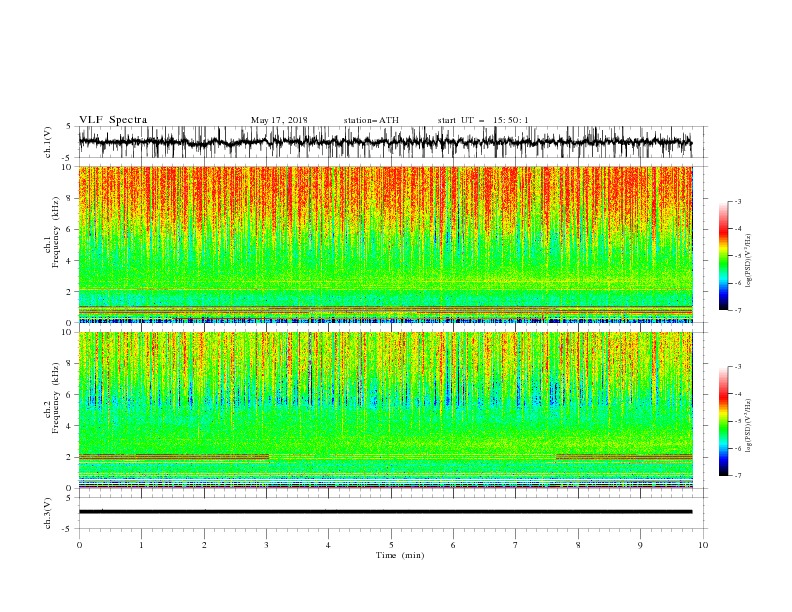The width and height of the screenshot is (792, 612).
Task: Click the ch.1 PSD color bar
Action: pyautogui.click(x=723, y=255)
